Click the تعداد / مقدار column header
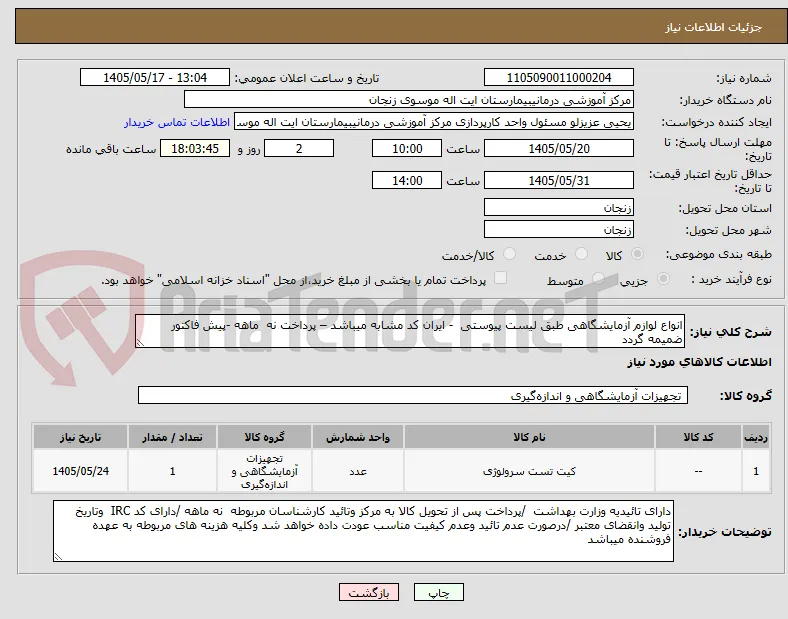The image size is (788, 619). point(172,437)
